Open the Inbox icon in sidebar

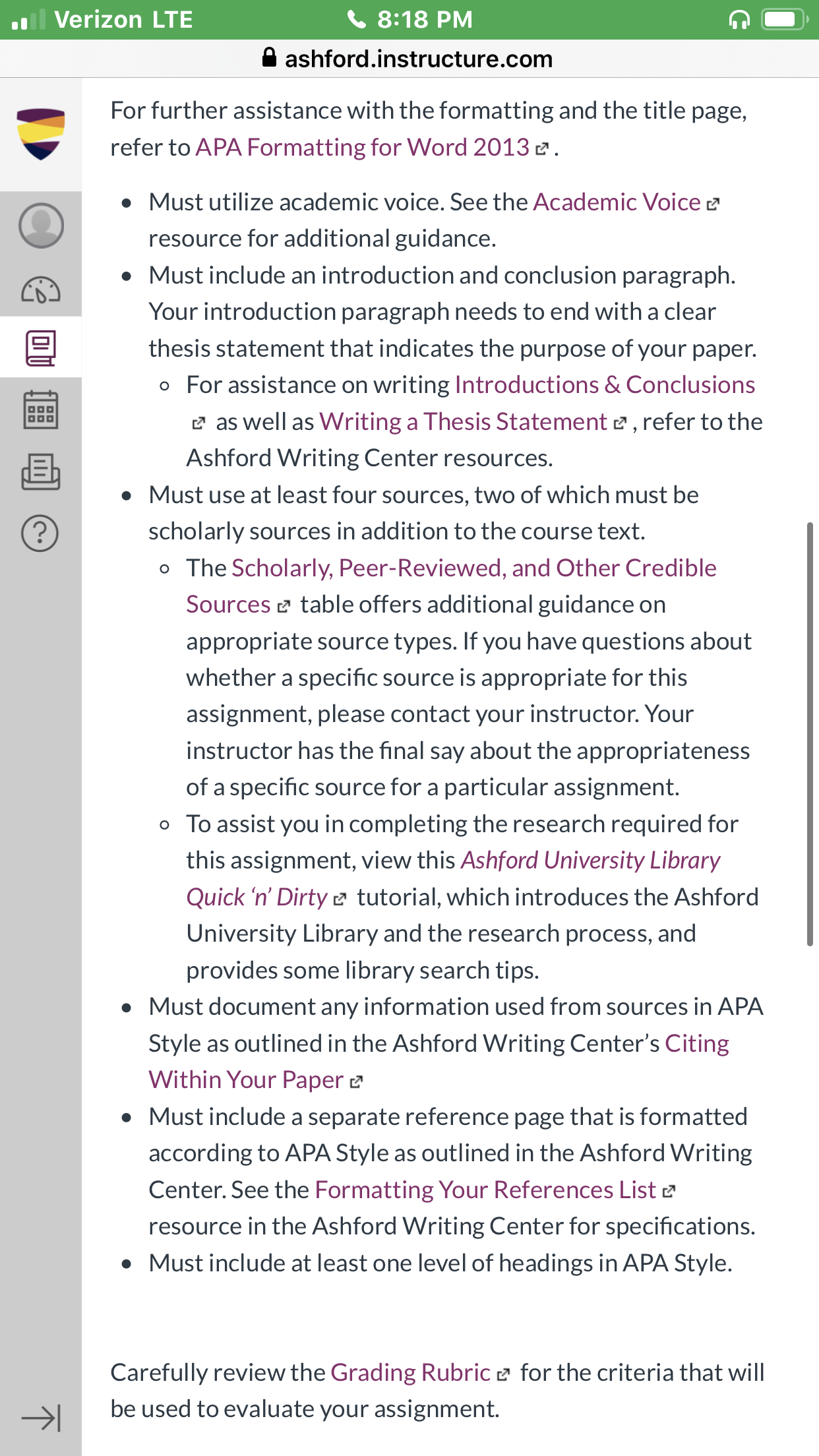click(41, 471)
